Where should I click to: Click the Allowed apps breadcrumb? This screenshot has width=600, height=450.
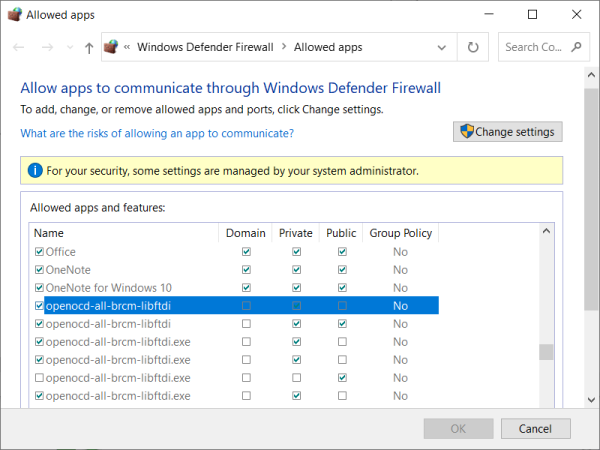(328, 47)
